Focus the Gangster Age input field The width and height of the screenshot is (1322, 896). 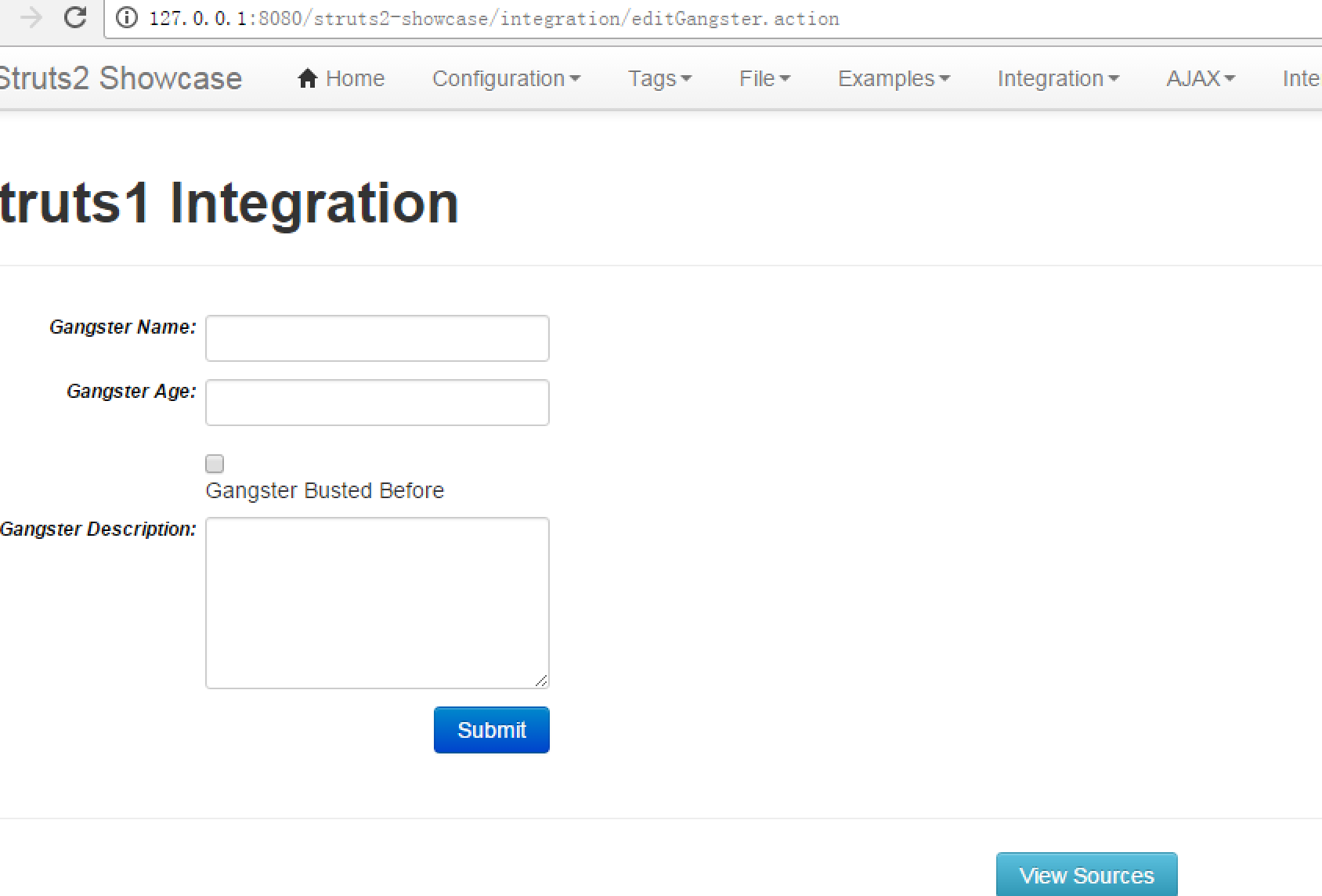click(377, 403)
